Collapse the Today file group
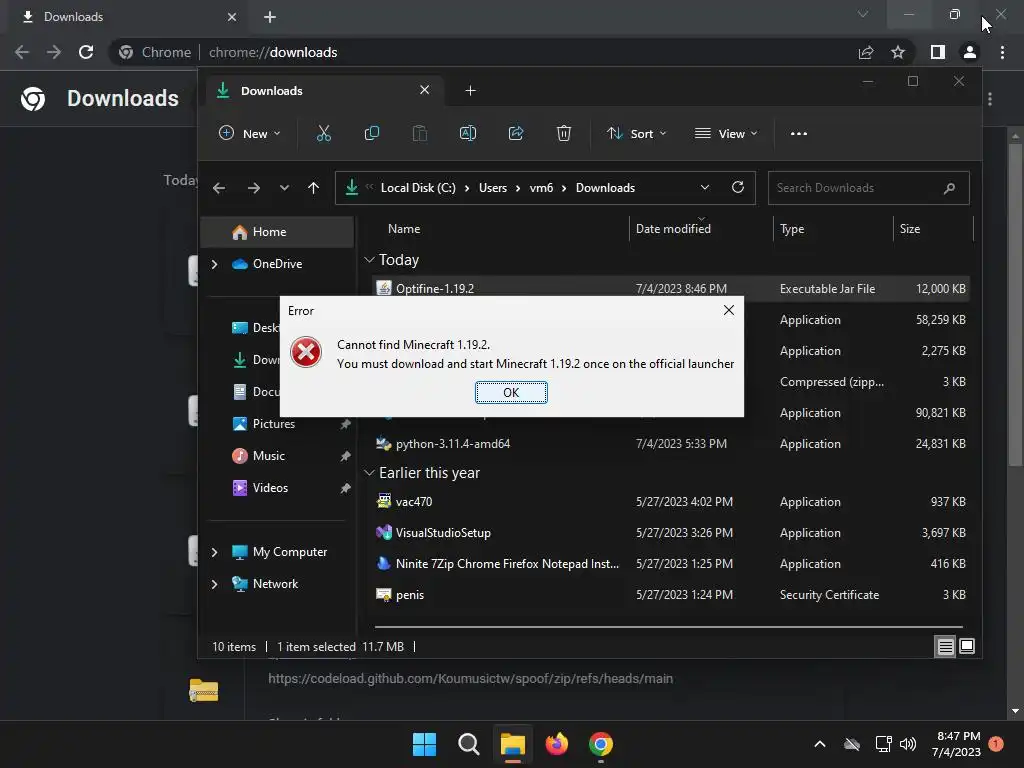This screenshot has width=1024, height=768. click(x=369, y=260)
